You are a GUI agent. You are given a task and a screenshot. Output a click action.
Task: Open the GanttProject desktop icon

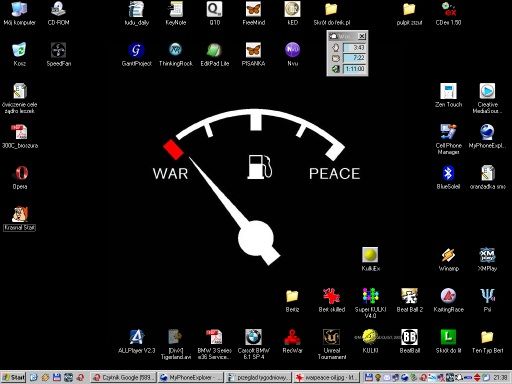pos(136,54)
